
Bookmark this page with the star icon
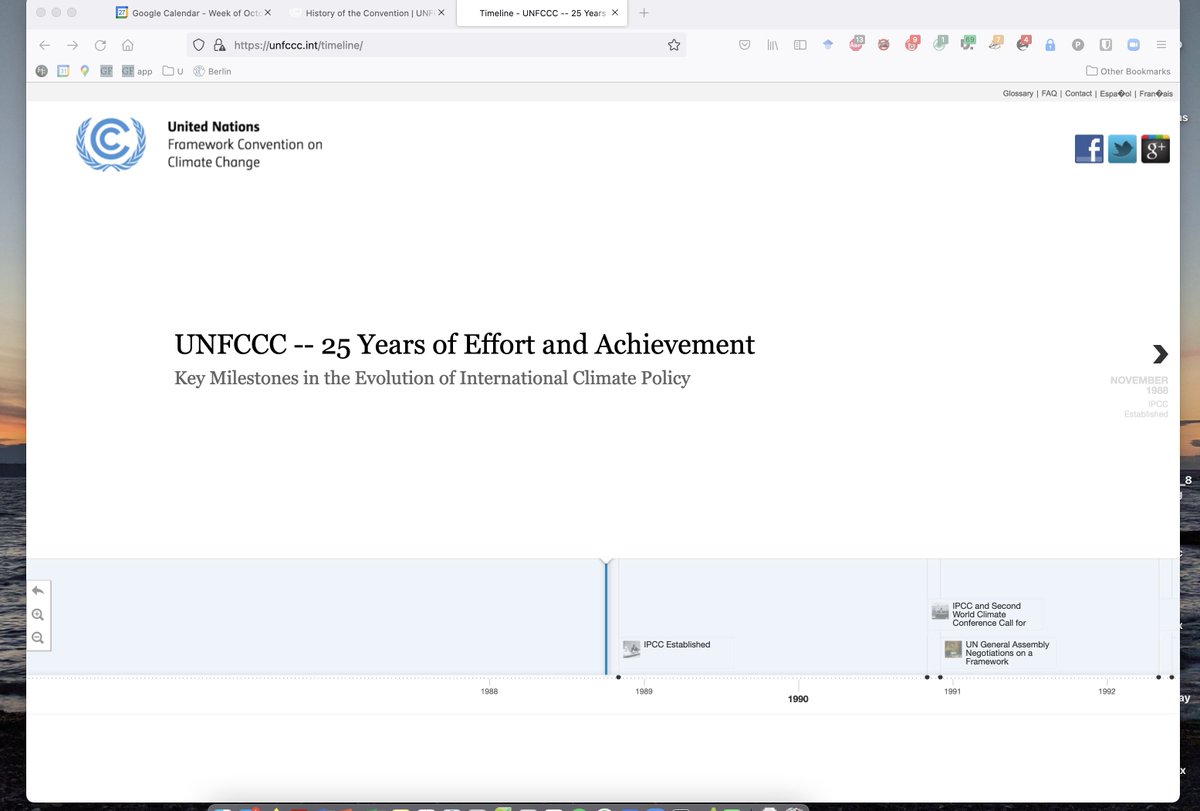coord(674,45)
